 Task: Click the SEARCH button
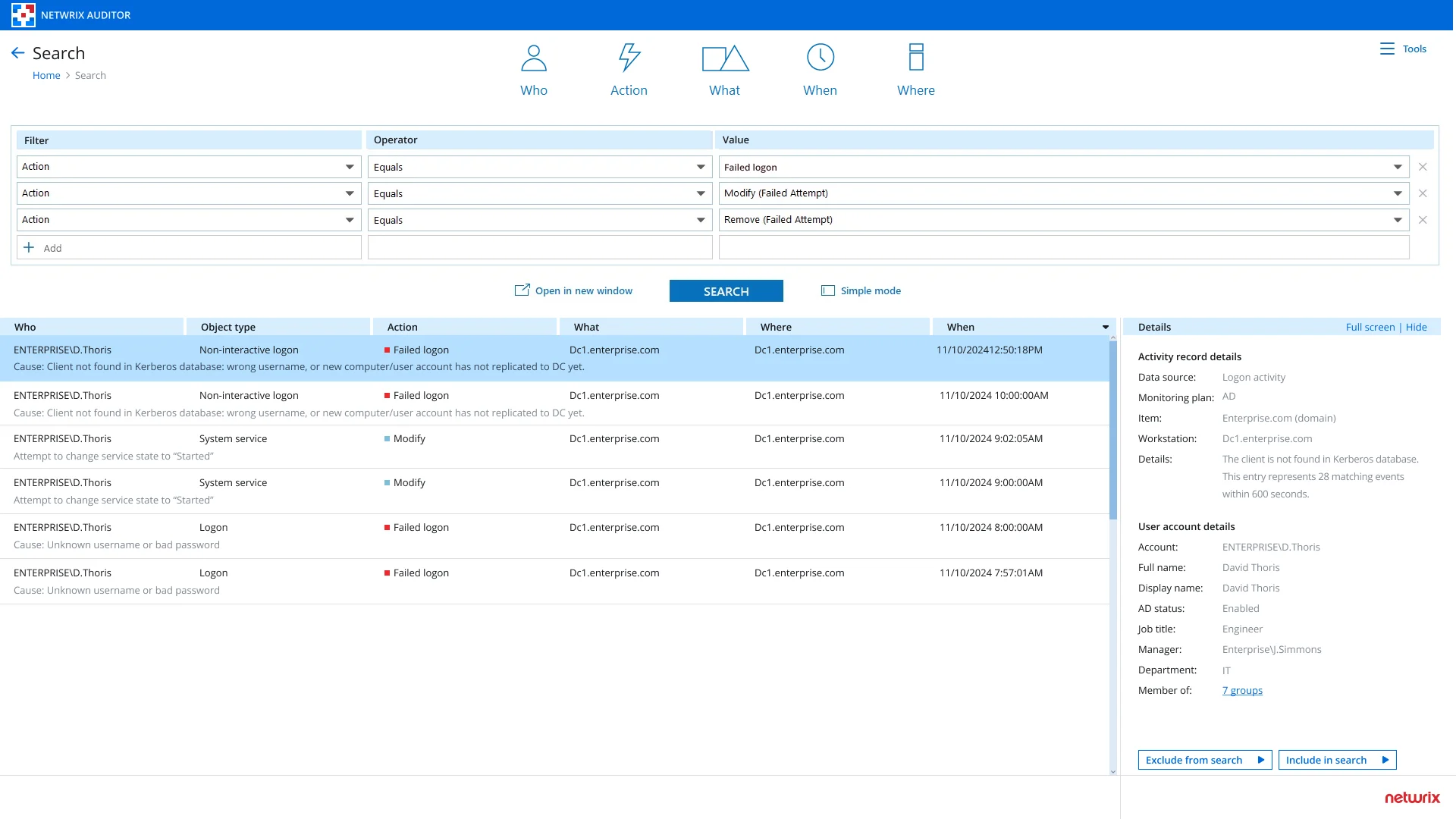(726, 291)
